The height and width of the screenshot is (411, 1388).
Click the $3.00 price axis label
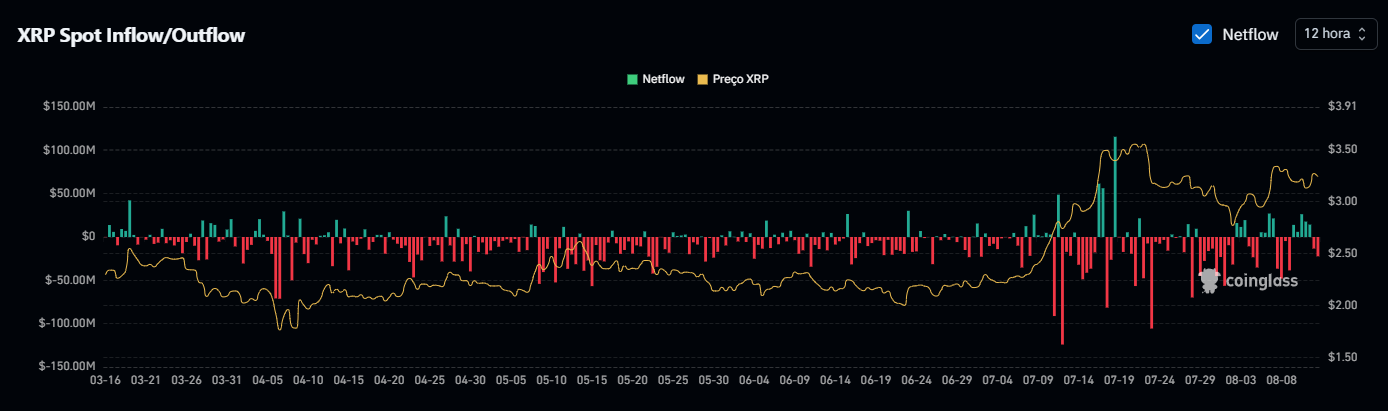[x=1341, y=201]
